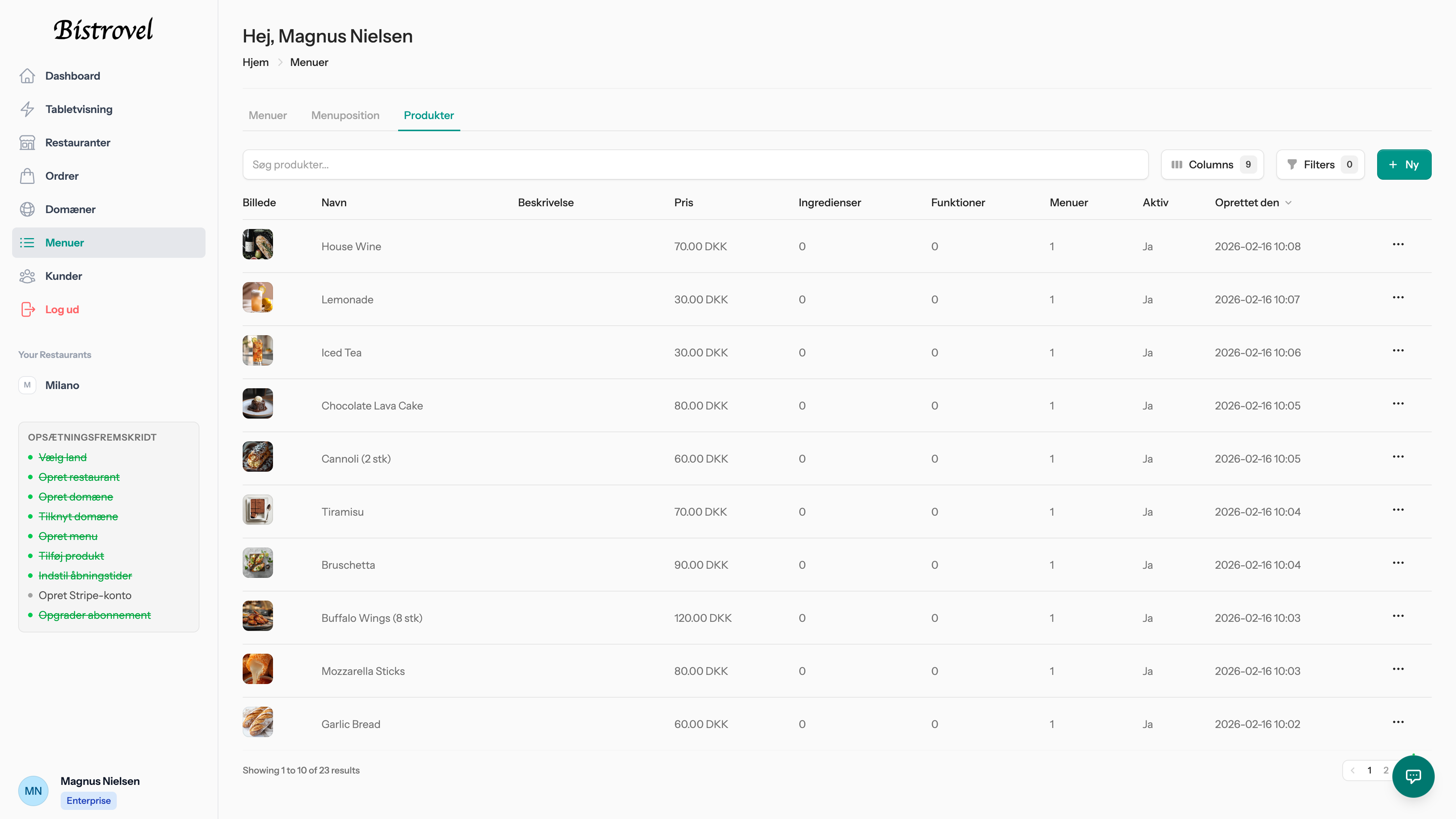Screen dimensions: 1456x819
Task: Open the chat support bubble icon
Action: point(1413,776)
